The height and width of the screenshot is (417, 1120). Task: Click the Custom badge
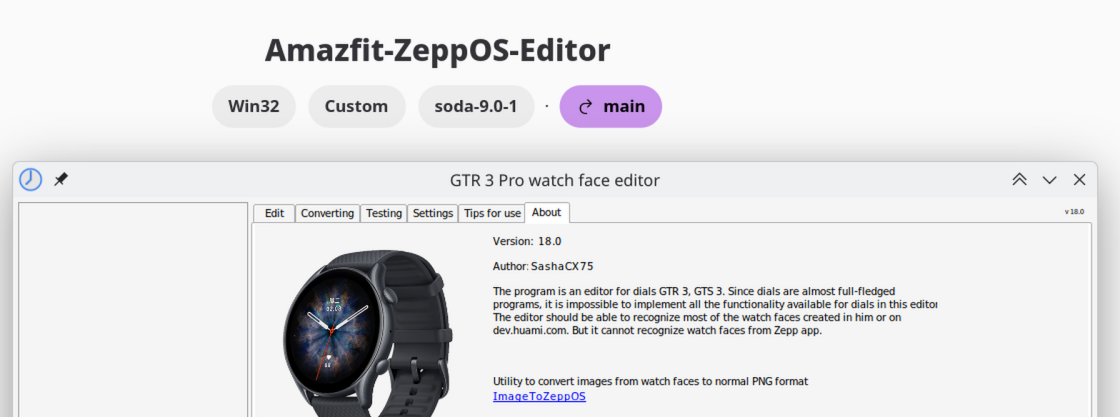356,106
